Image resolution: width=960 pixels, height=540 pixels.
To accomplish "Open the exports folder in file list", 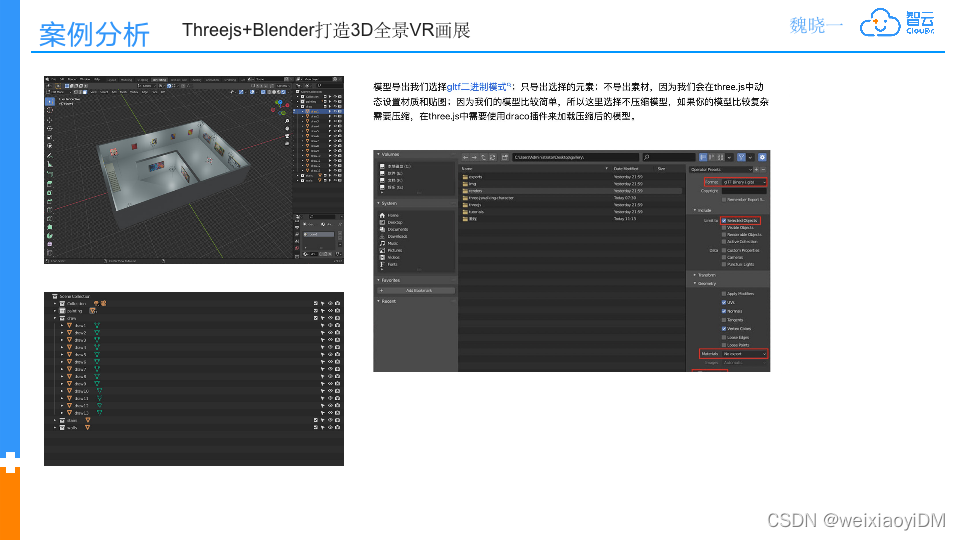I will (x=476, y=177).
